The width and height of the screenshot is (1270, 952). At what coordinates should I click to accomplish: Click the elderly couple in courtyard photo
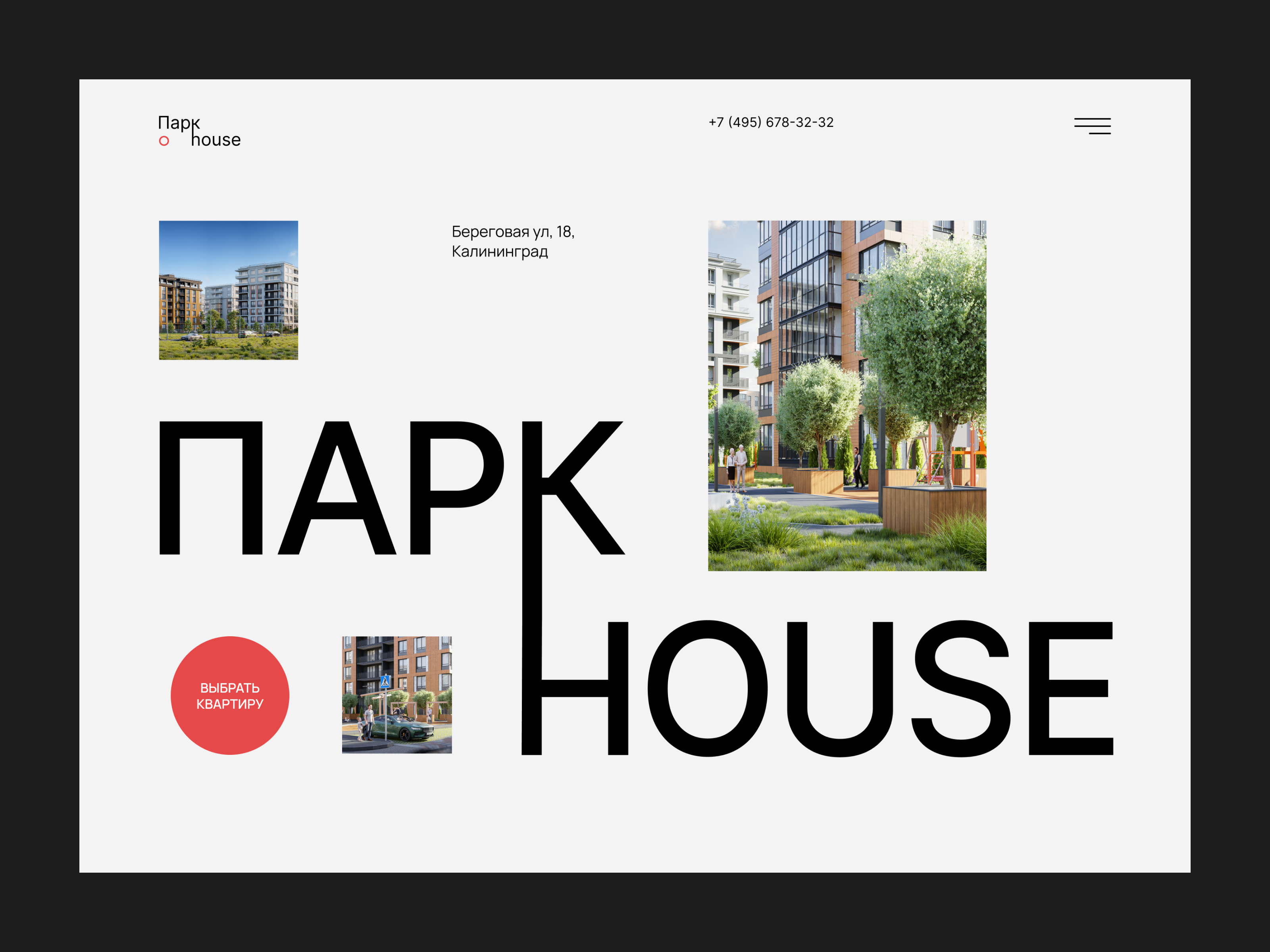coord(737,468)
